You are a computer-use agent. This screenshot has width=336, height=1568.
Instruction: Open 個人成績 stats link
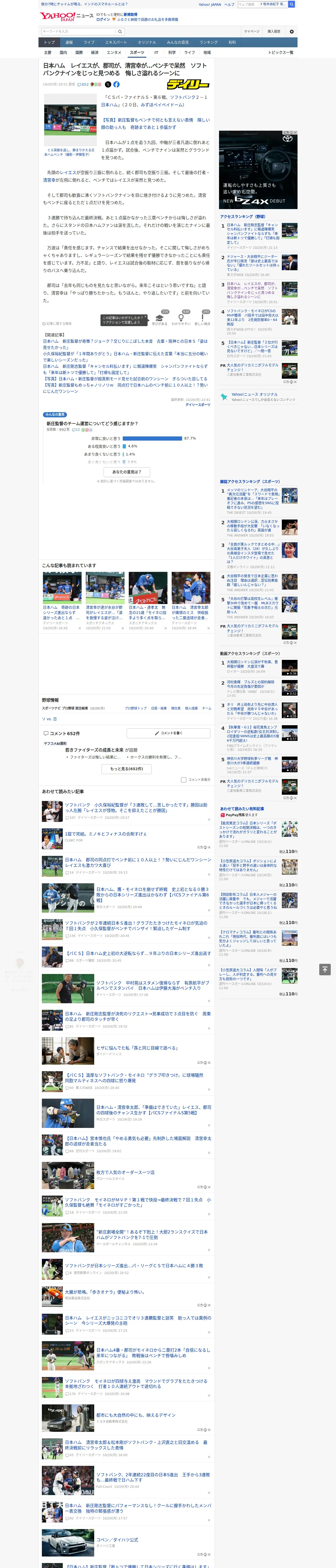[x=192, y=708]
